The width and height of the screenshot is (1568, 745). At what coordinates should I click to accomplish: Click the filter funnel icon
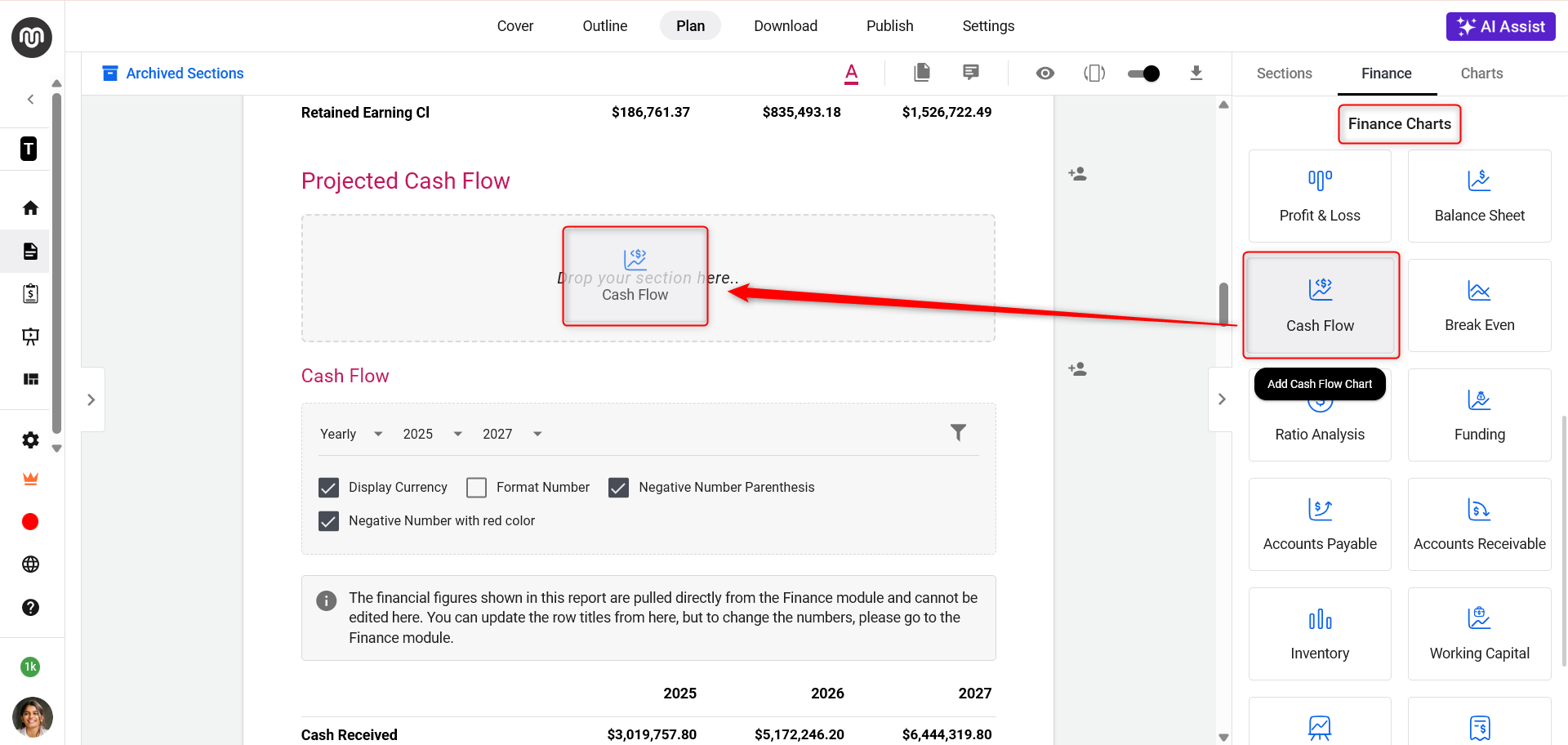pyautogui.click(x=958, y=433)
